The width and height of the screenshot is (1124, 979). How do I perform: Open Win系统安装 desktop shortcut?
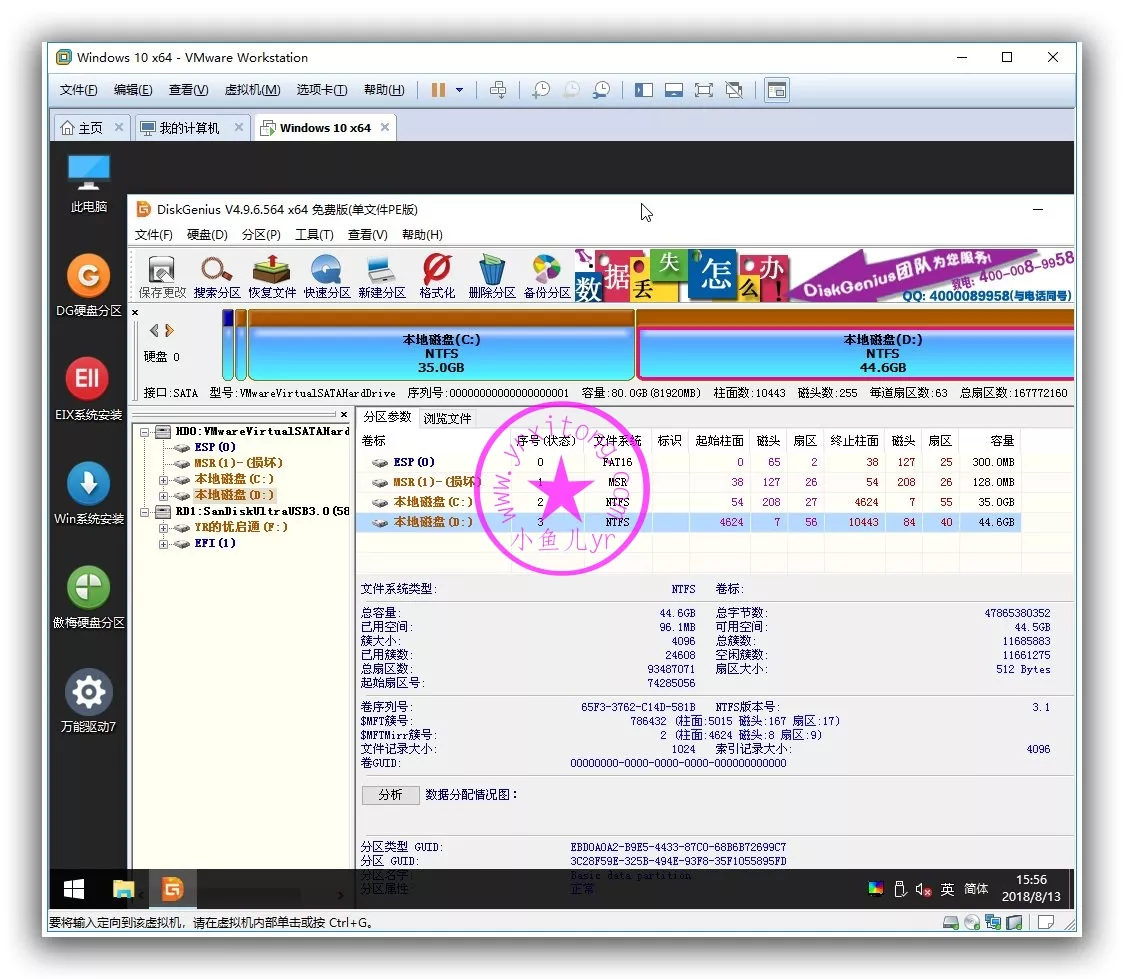coord(88,492)
